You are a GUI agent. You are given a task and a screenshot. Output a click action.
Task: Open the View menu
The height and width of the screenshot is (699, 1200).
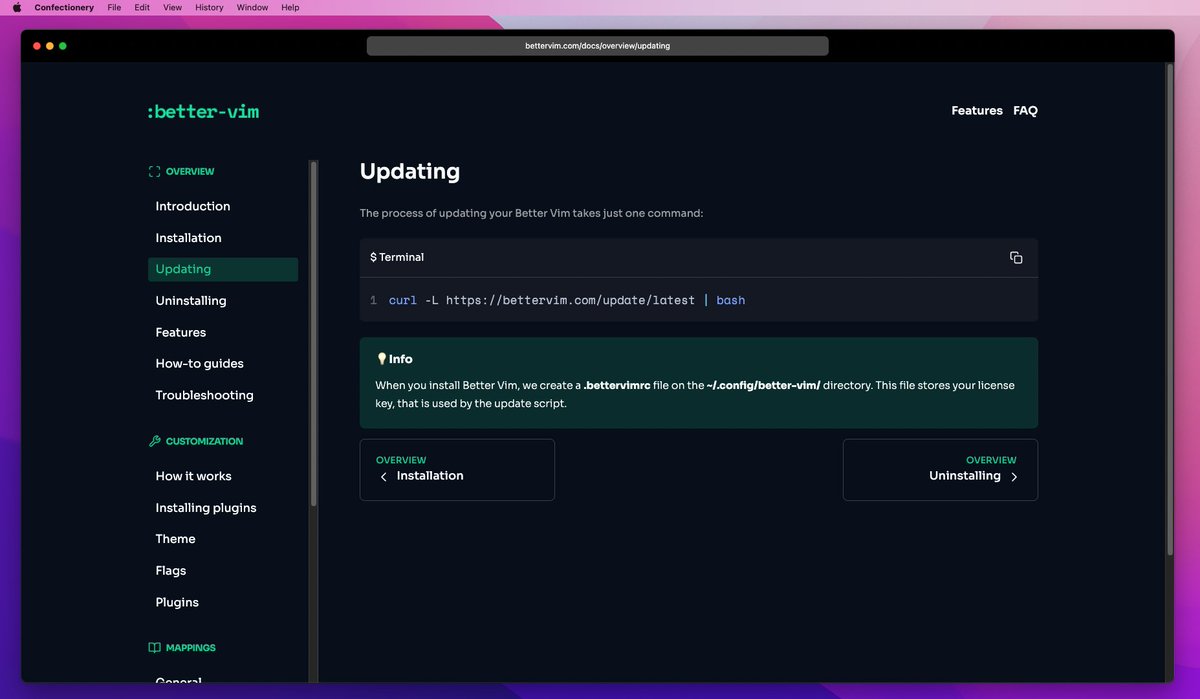point(172,7)
